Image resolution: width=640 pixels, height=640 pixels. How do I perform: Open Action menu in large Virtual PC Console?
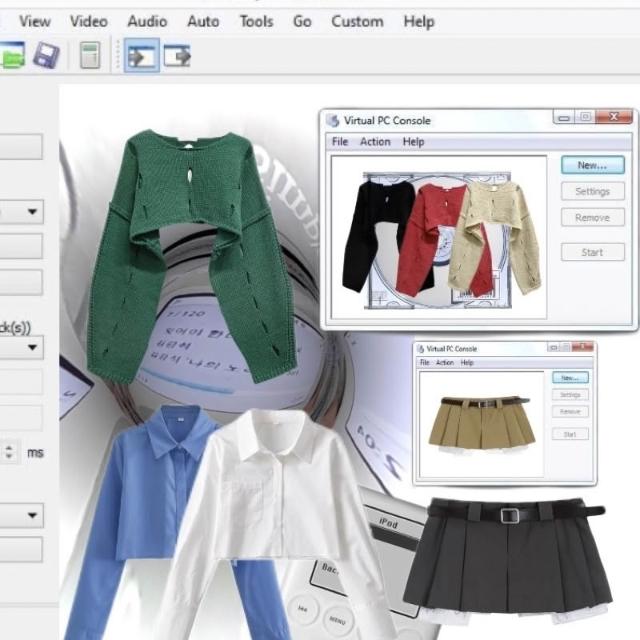[375, 142]
